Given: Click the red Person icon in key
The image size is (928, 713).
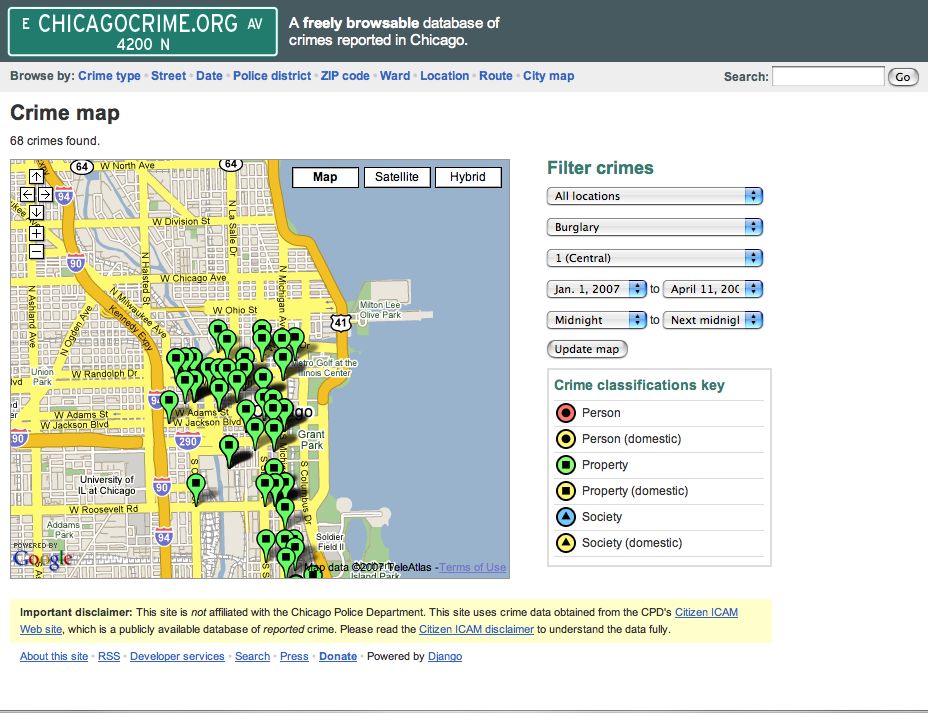Looking at the screenshot, I should [x=566, y=413].
